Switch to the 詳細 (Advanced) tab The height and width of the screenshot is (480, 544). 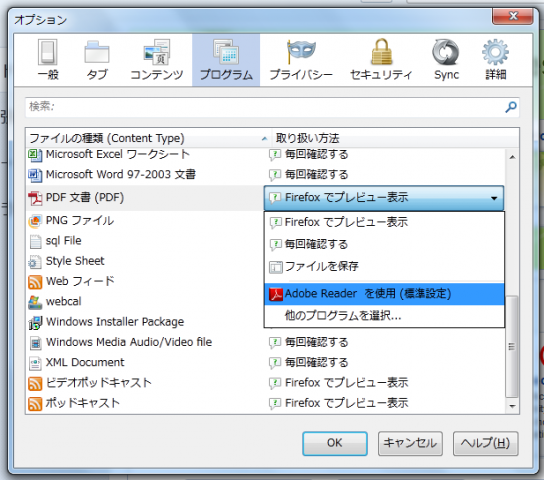495,60
